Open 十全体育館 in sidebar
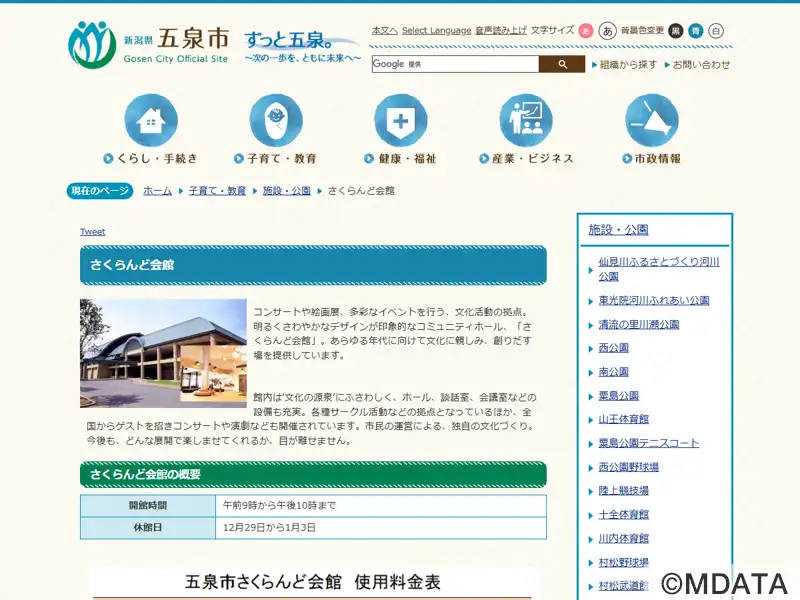 (623, 515)
